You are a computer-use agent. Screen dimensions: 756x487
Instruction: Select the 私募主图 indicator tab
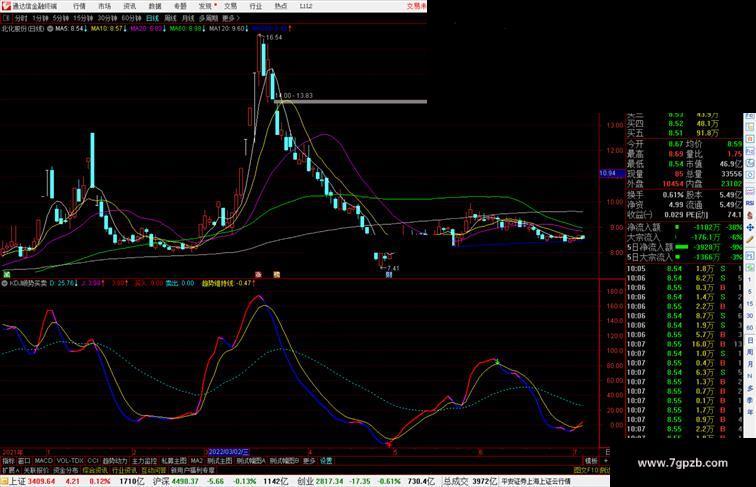tap(174, 461)
